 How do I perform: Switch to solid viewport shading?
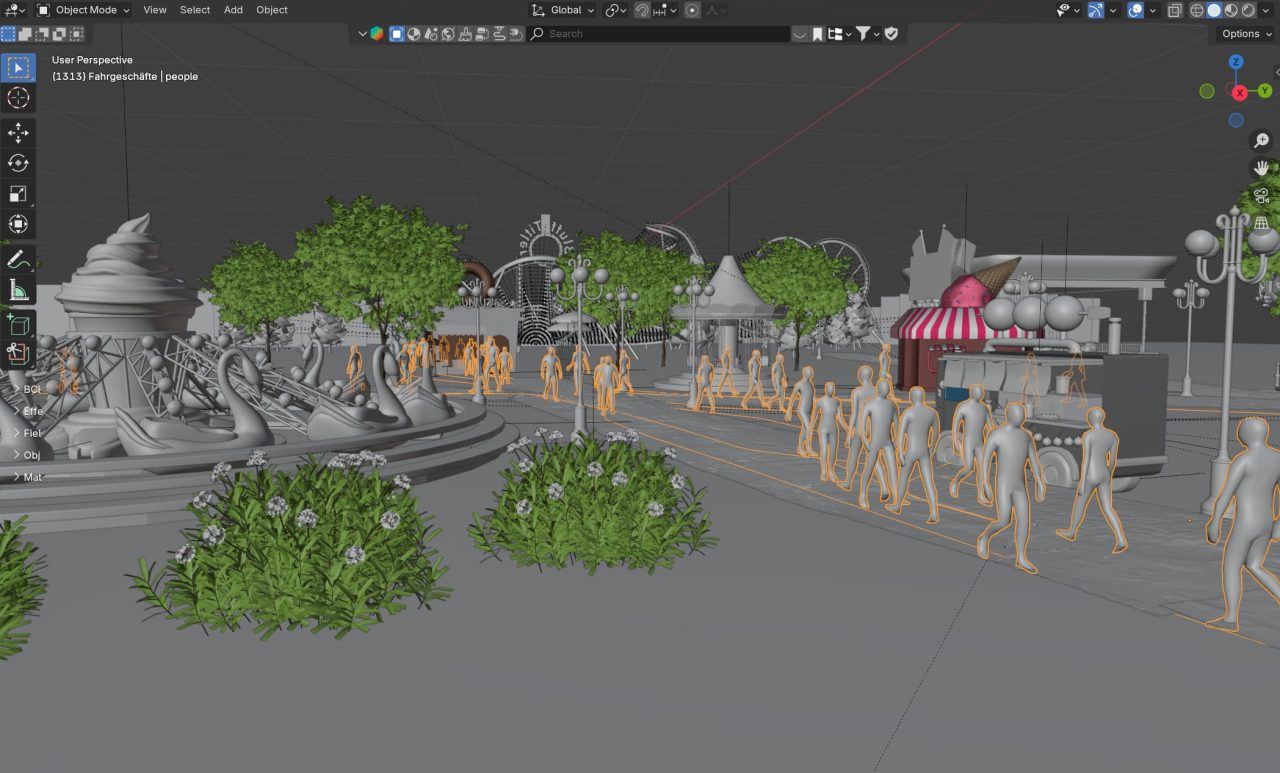1214,10
